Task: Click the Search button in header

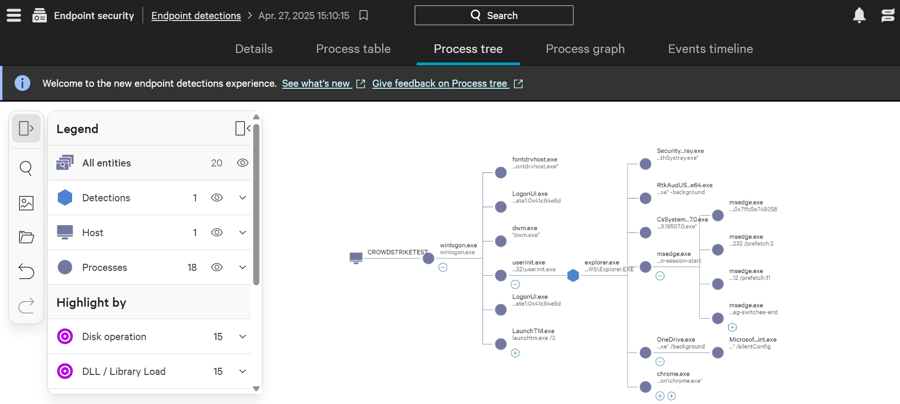Action: coord(494,15)
